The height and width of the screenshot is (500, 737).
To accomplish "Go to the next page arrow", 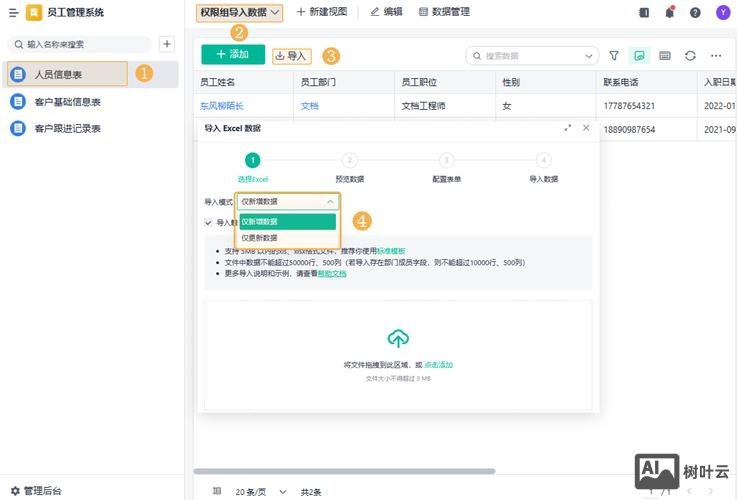I will pos(711,491).
